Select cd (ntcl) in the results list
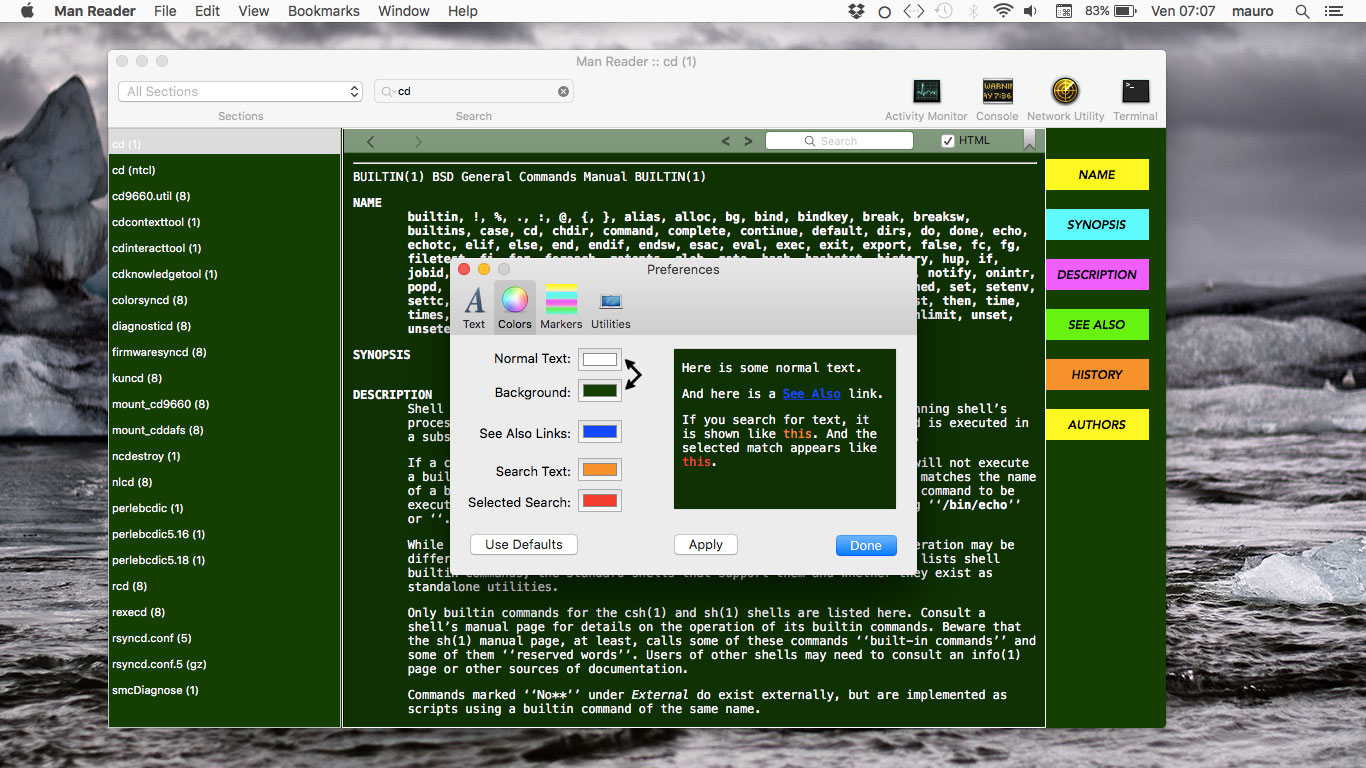The height and width of the screenshot is (768, 1366). pyautogui.click(x=225, y=170)
